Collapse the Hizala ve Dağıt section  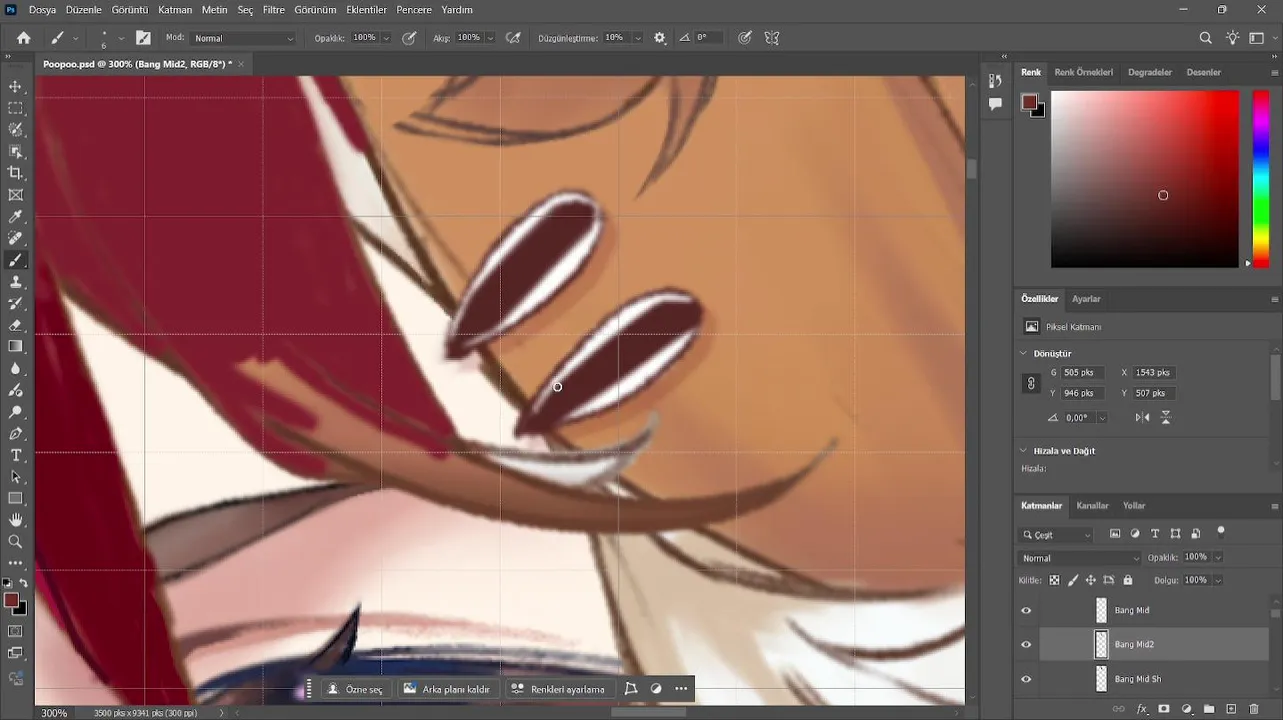tap(1023, 451)
